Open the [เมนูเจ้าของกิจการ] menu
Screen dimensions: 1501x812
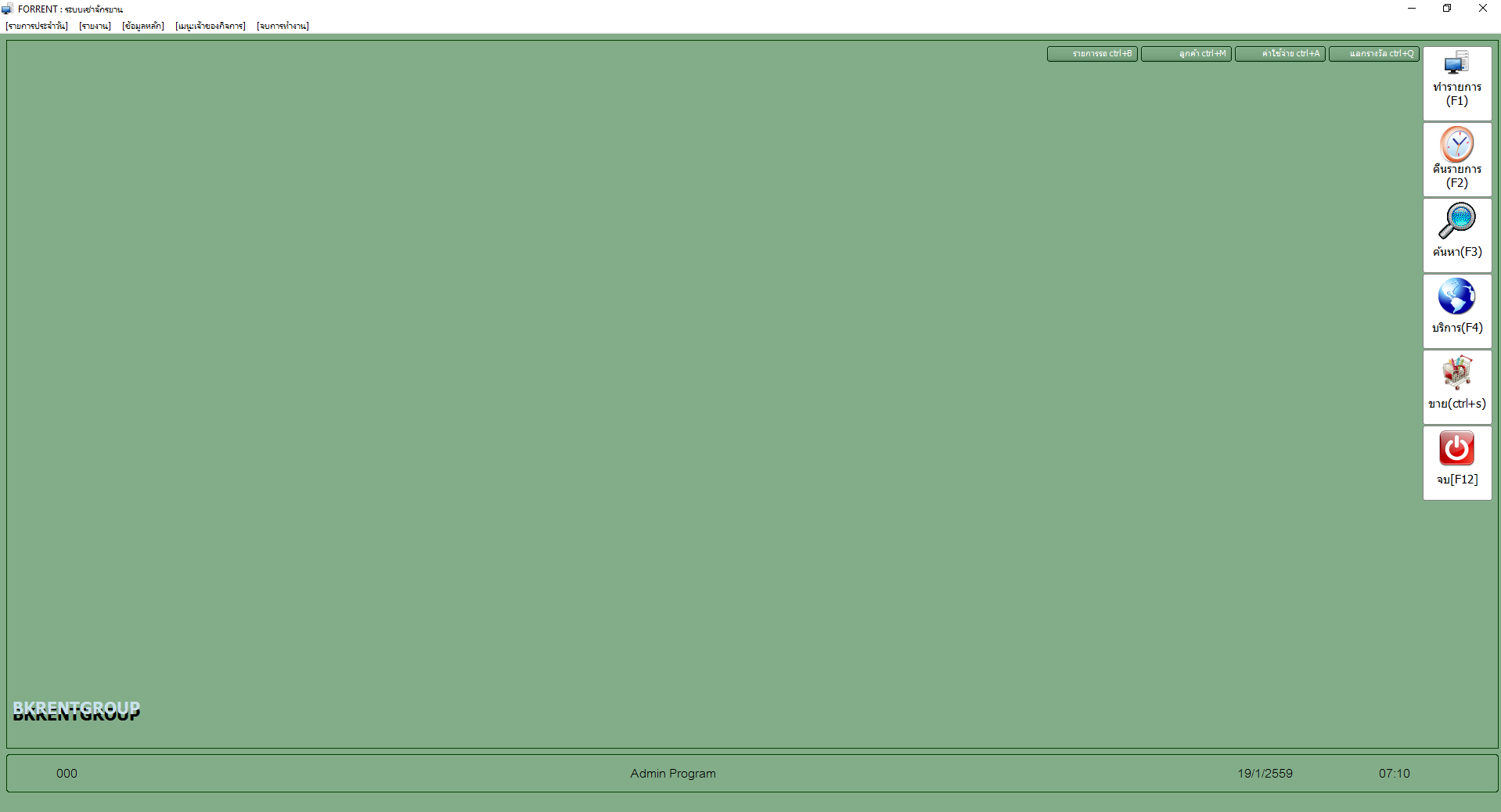(211, 26)
